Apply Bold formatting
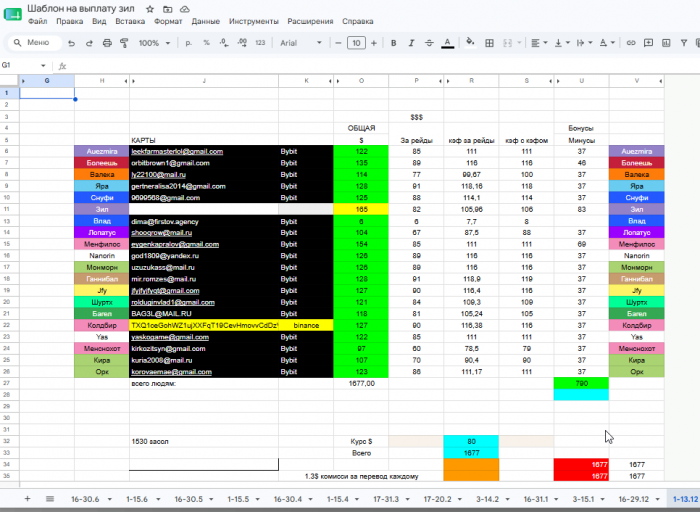Image resolution: width=700 pixels, height=512 pixels. (393, 43)
